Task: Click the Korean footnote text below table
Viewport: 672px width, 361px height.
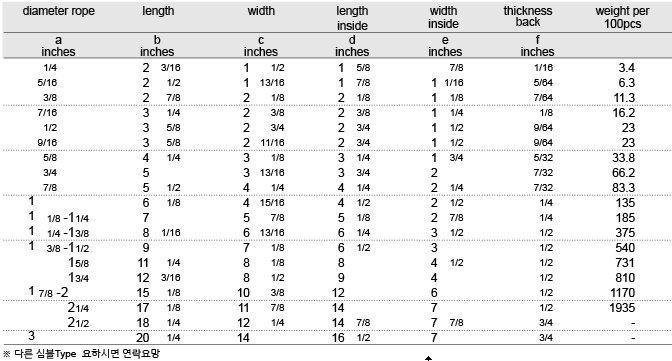Action: pos(81,354)
